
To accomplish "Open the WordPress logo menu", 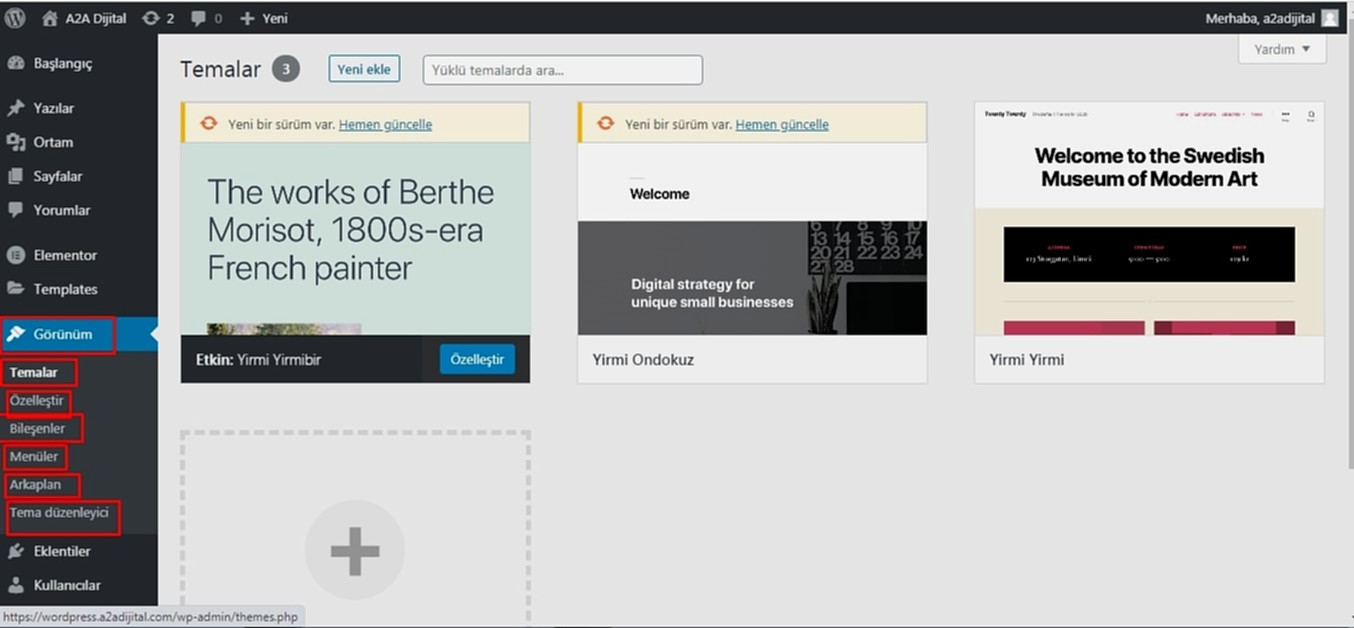I will pyautogui.click(x=15, y=17).
